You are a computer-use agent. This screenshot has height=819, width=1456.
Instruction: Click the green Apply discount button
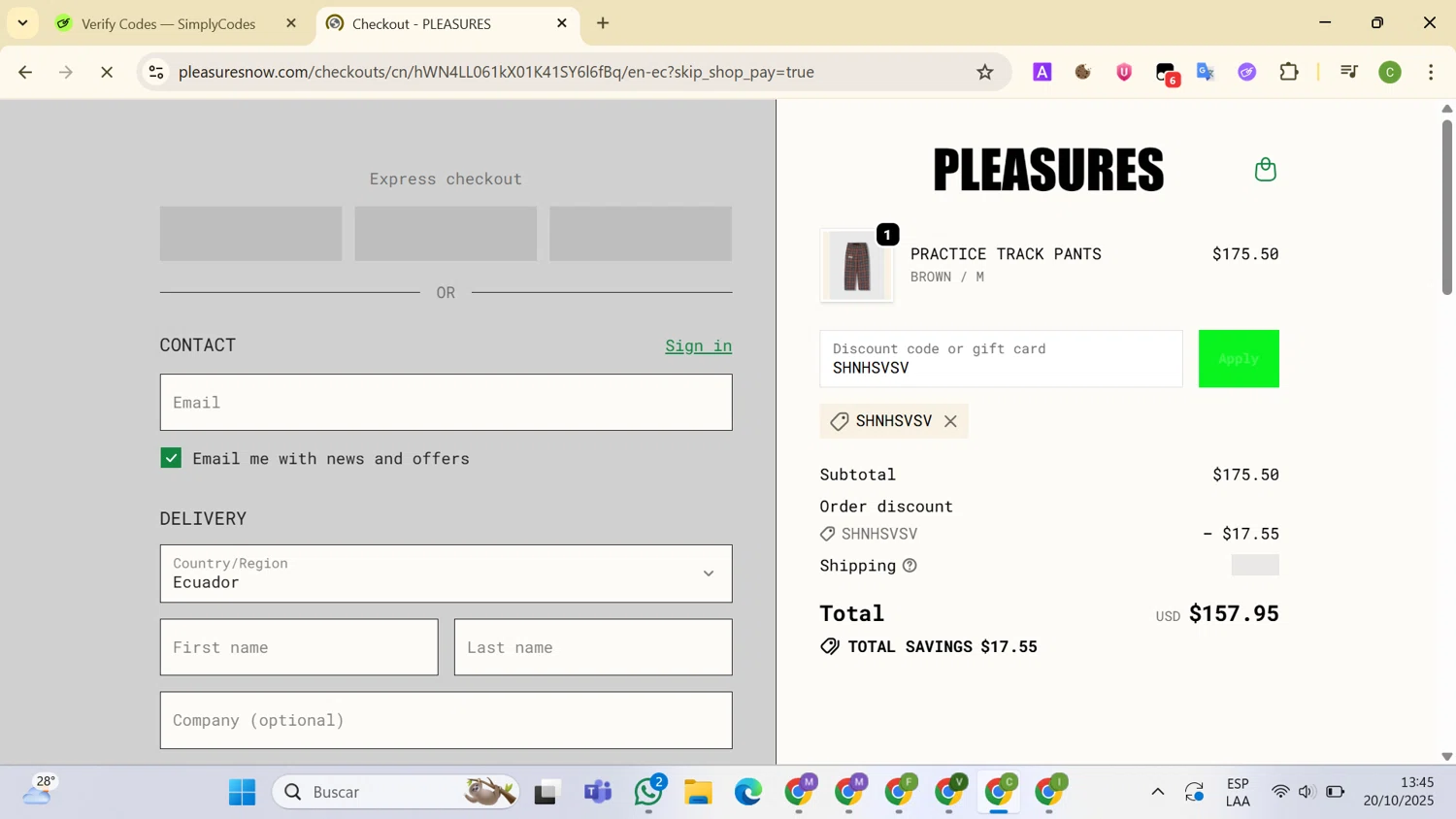pyautogui.click(x=1239, y=359)
